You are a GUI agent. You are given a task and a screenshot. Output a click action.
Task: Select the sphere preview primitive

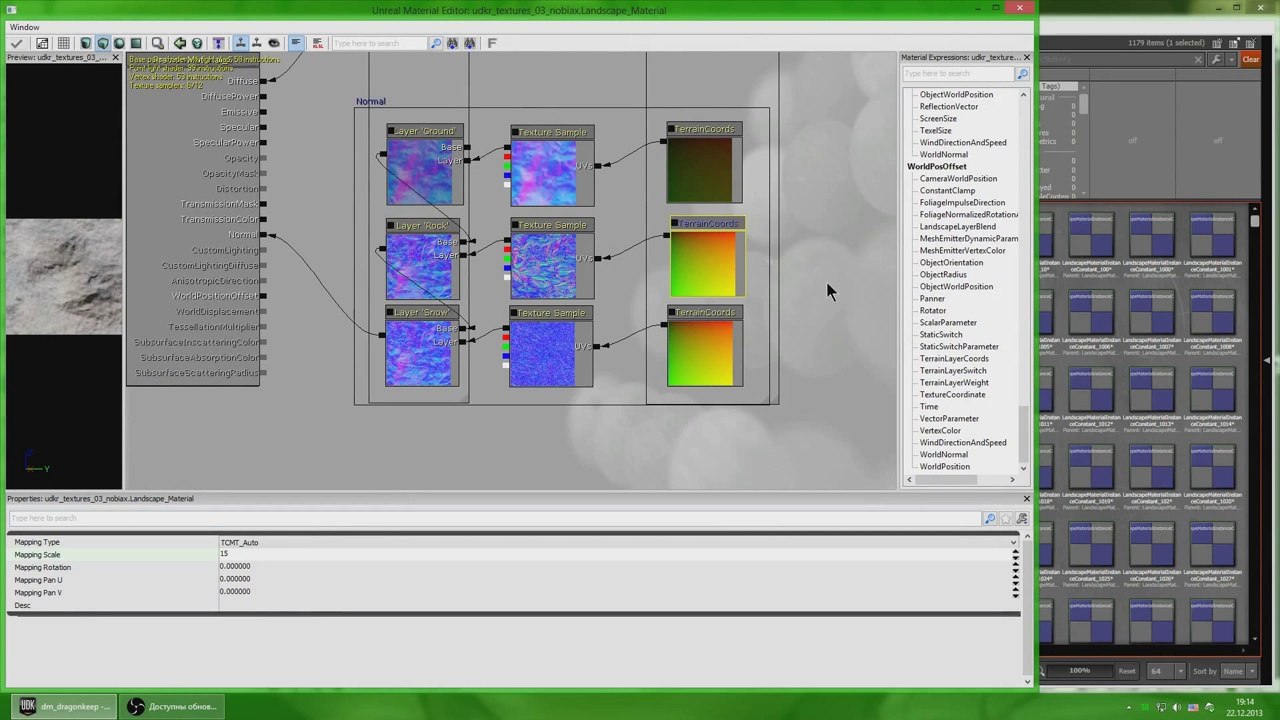point(119,43)
